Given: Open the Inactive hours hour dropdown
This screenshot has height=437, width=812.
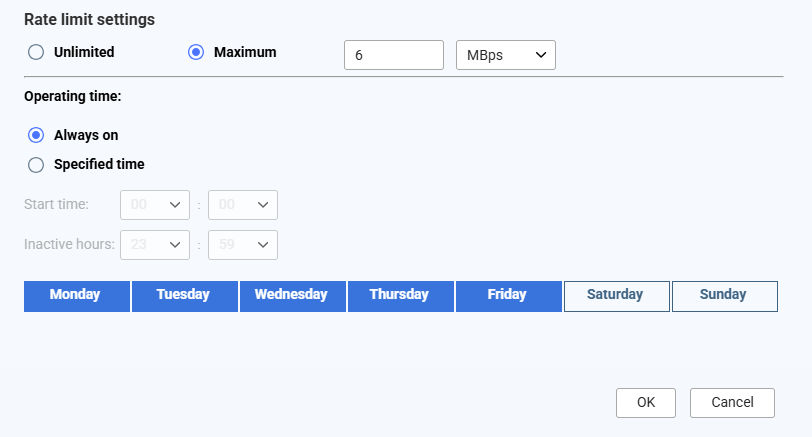Looking at the screenshot, I should [155, 245].
